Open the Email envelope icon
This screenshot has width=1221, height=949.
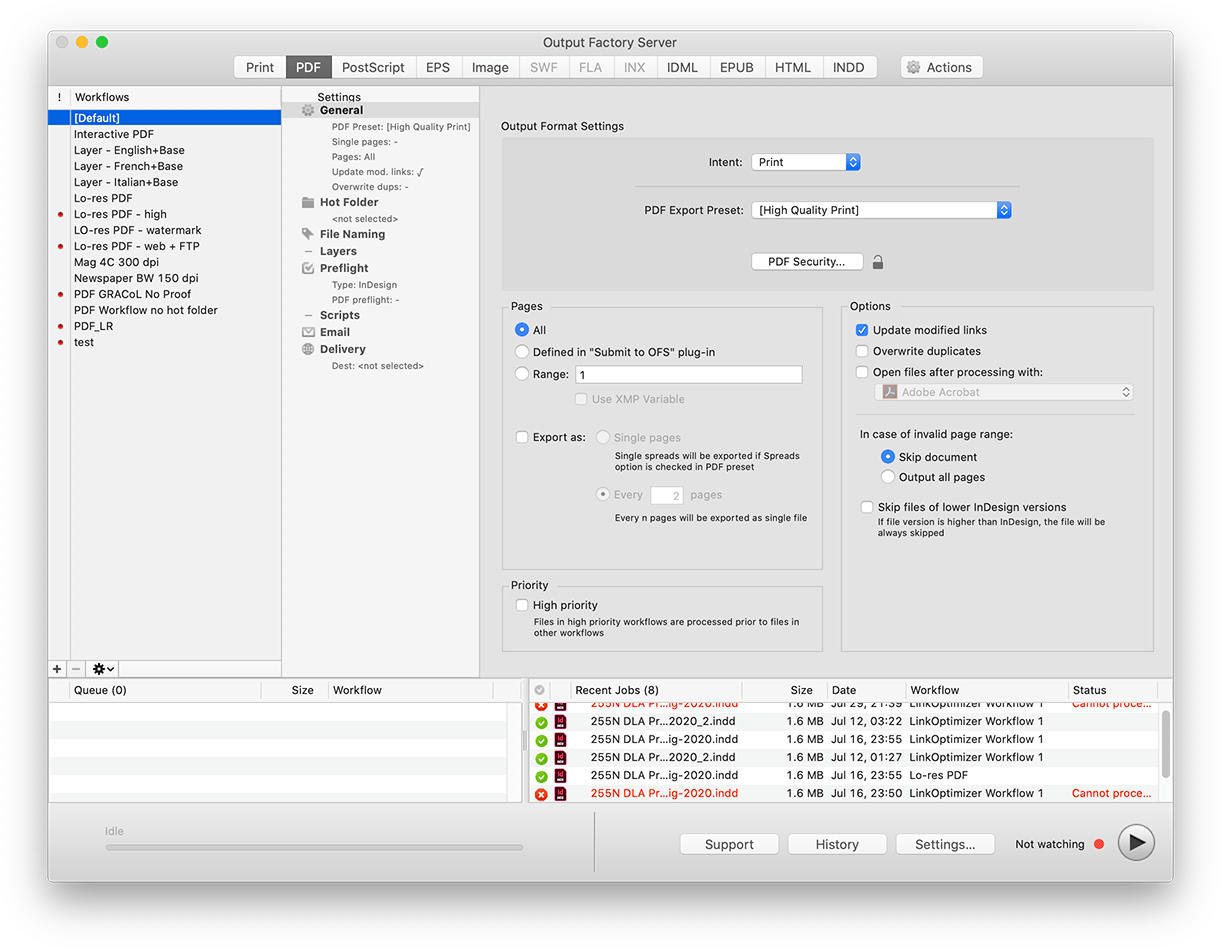[x=307, y=331]
